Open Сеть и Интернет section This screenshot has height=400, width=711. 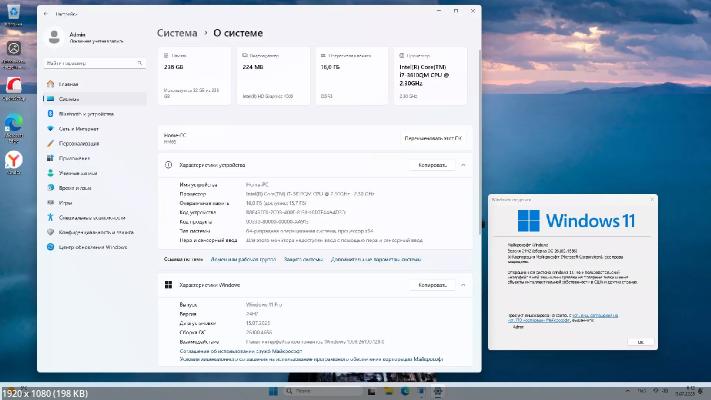94,129
